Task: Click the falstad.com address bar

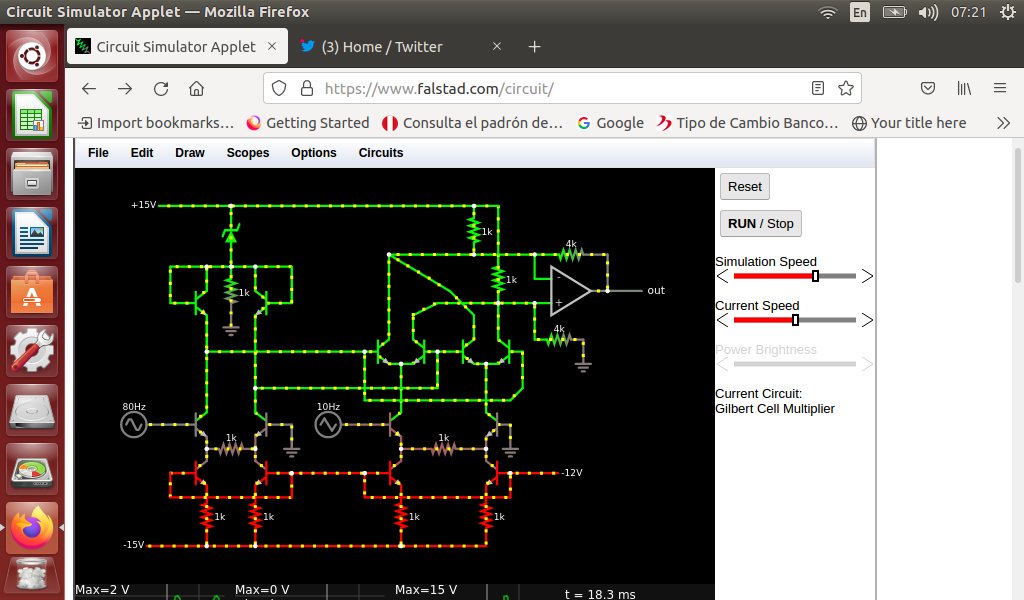Action: click(562, 88)
